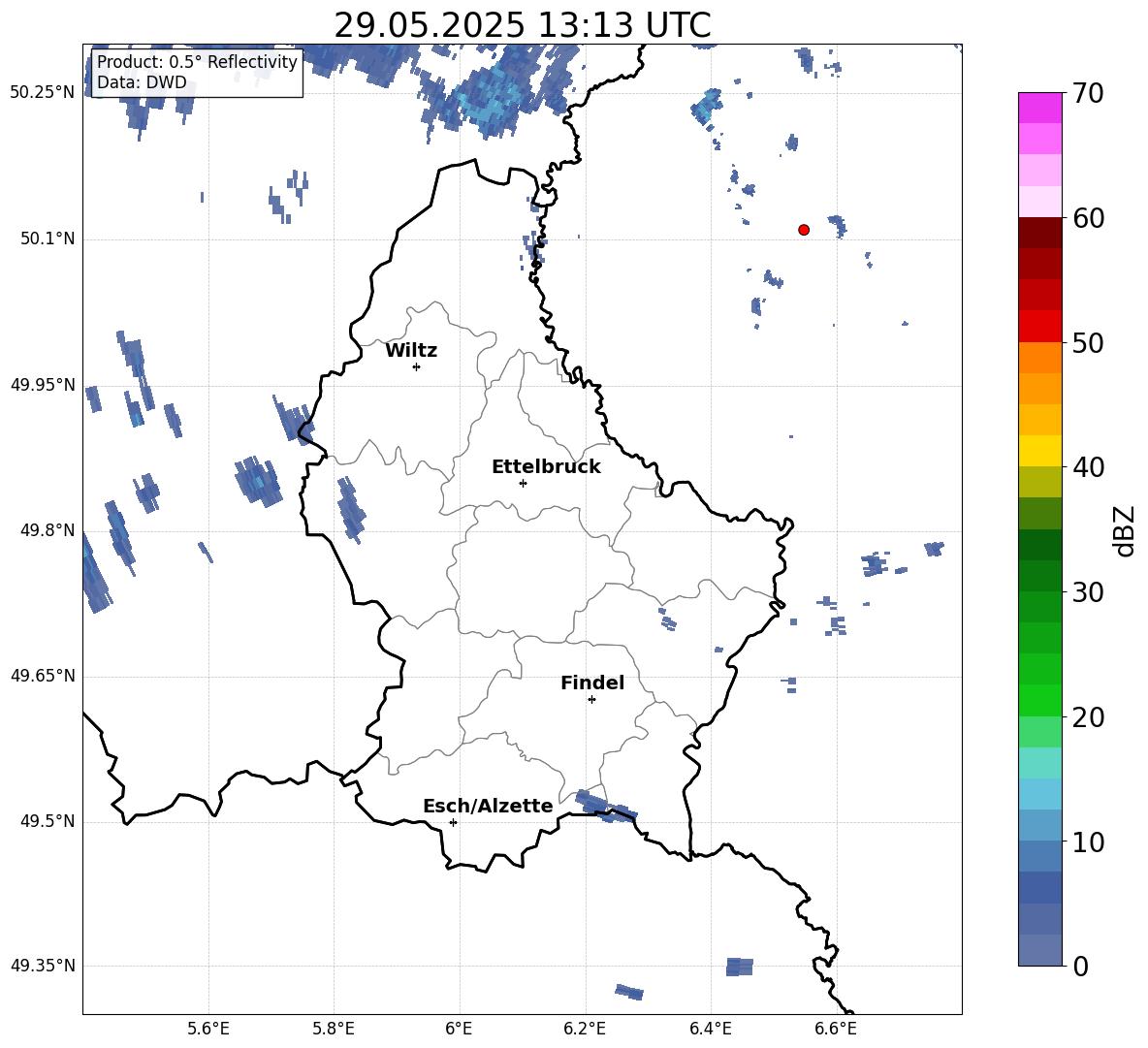Viewport: 1148px width, 1048px height.
Task: Click the 49.35°N latitude label
Action: (x=43, y=966)
